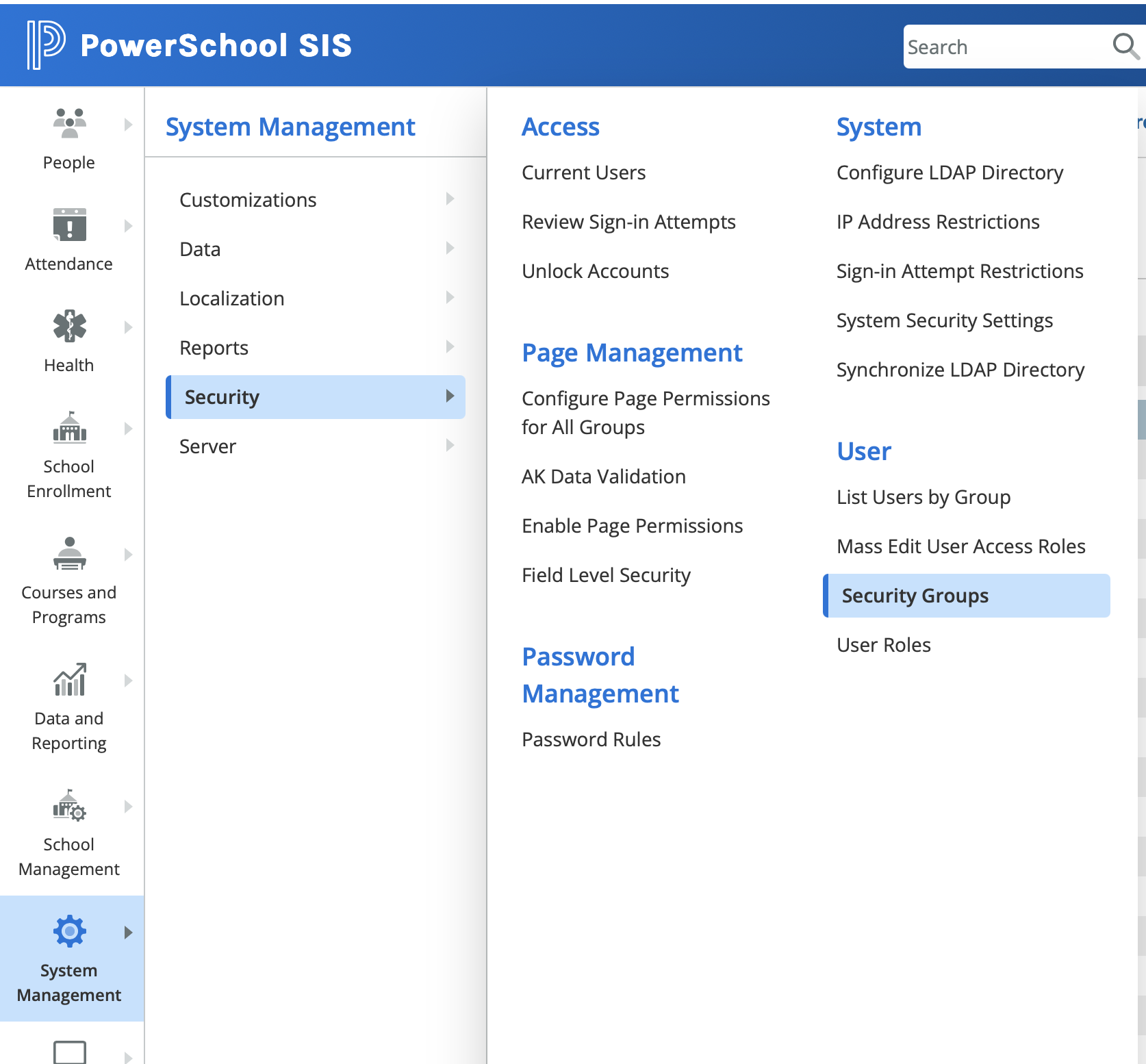Viewport: 1146px width, 1064px height.
Task: Open the User Roles link
Action: pos(884,645)
